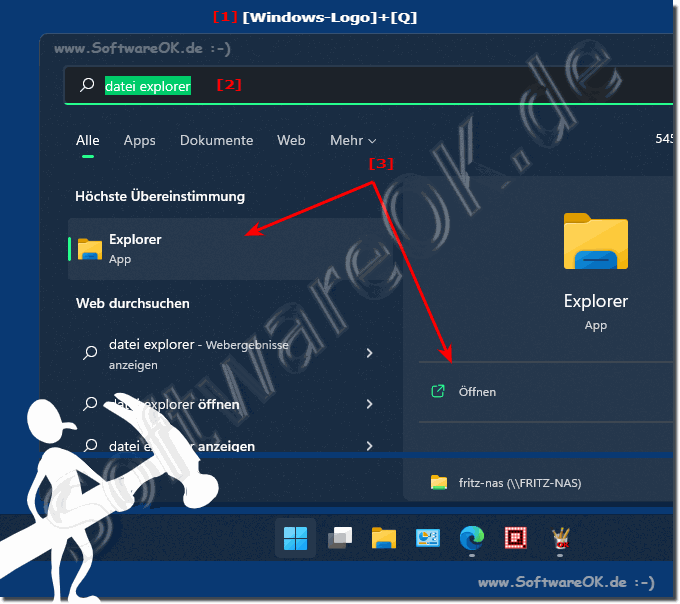Expand arrow for datei explorer öffnen

369,404
